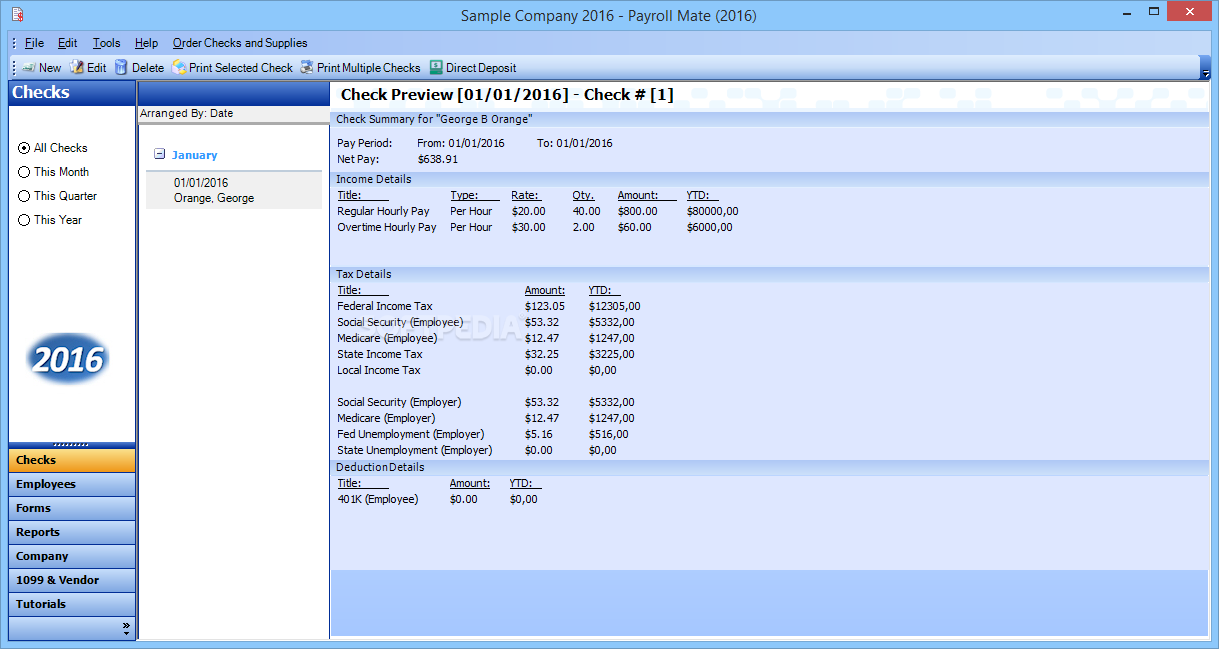Click the Check Summary for George B Orange header
1219x649 pixels.
(x=769, y=119)
